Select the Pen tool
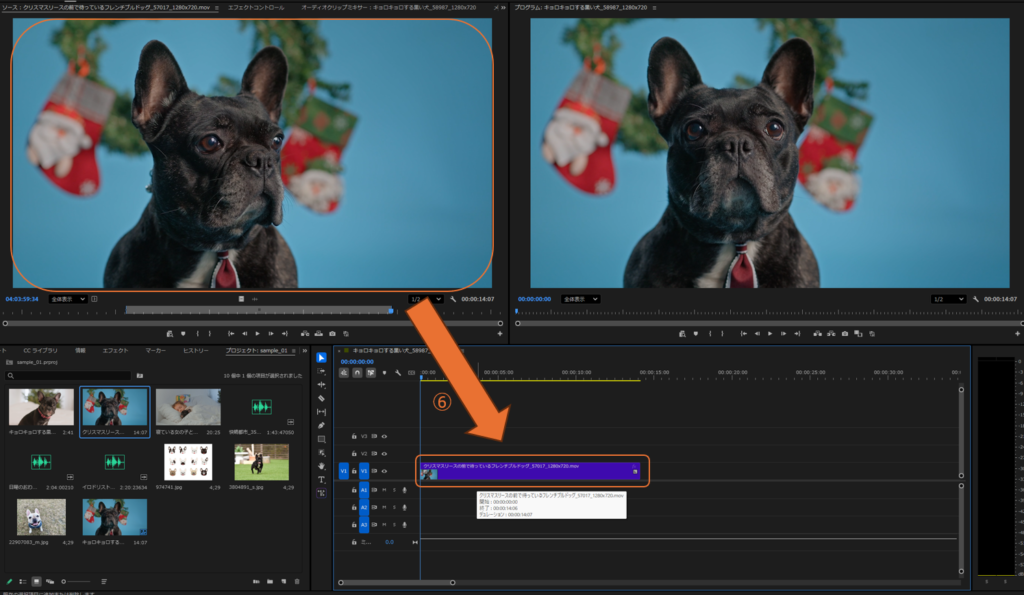Screen dimensions: 1024x595 (321, 425)
